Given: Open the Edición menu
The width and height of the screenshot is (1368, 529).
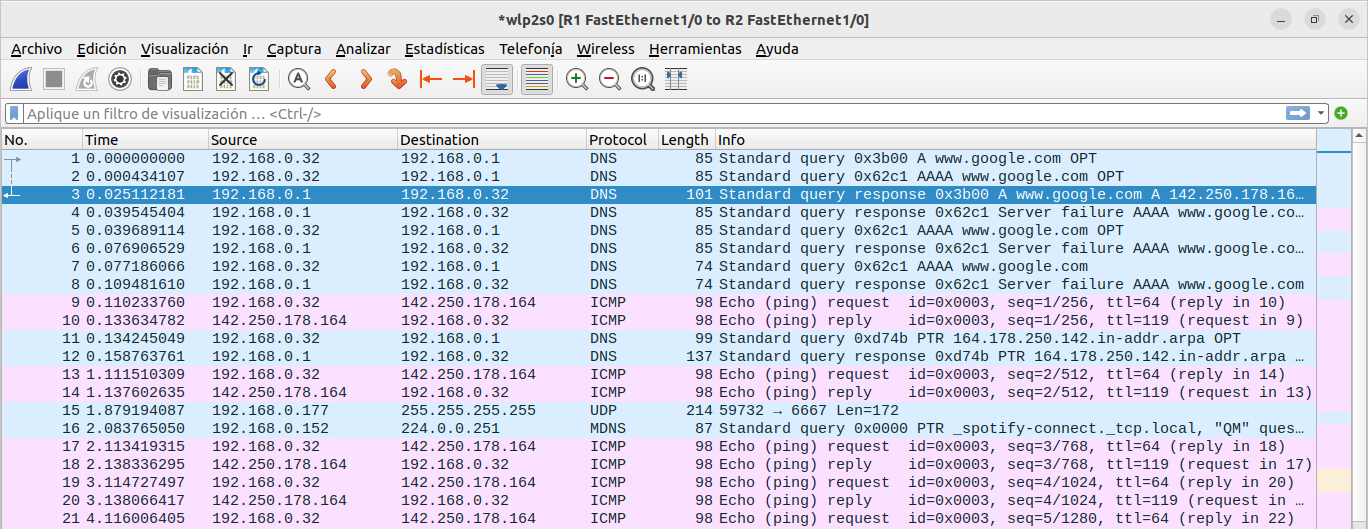Looking at the screenshot, I should [x=101, y=48].
